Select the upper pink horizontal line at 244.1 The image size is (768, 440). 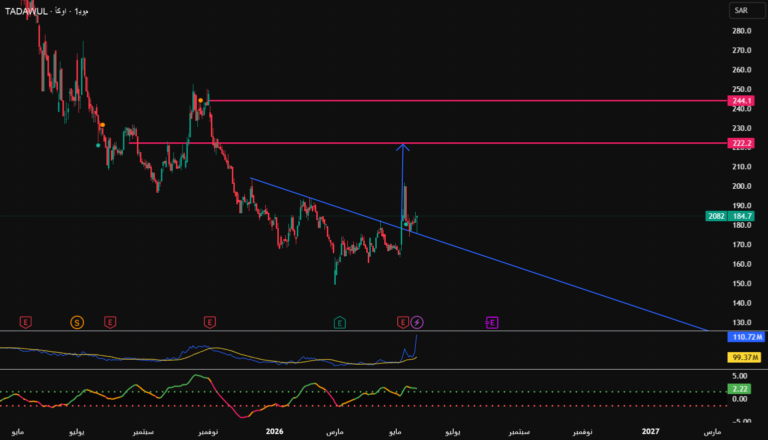point(468,101)
